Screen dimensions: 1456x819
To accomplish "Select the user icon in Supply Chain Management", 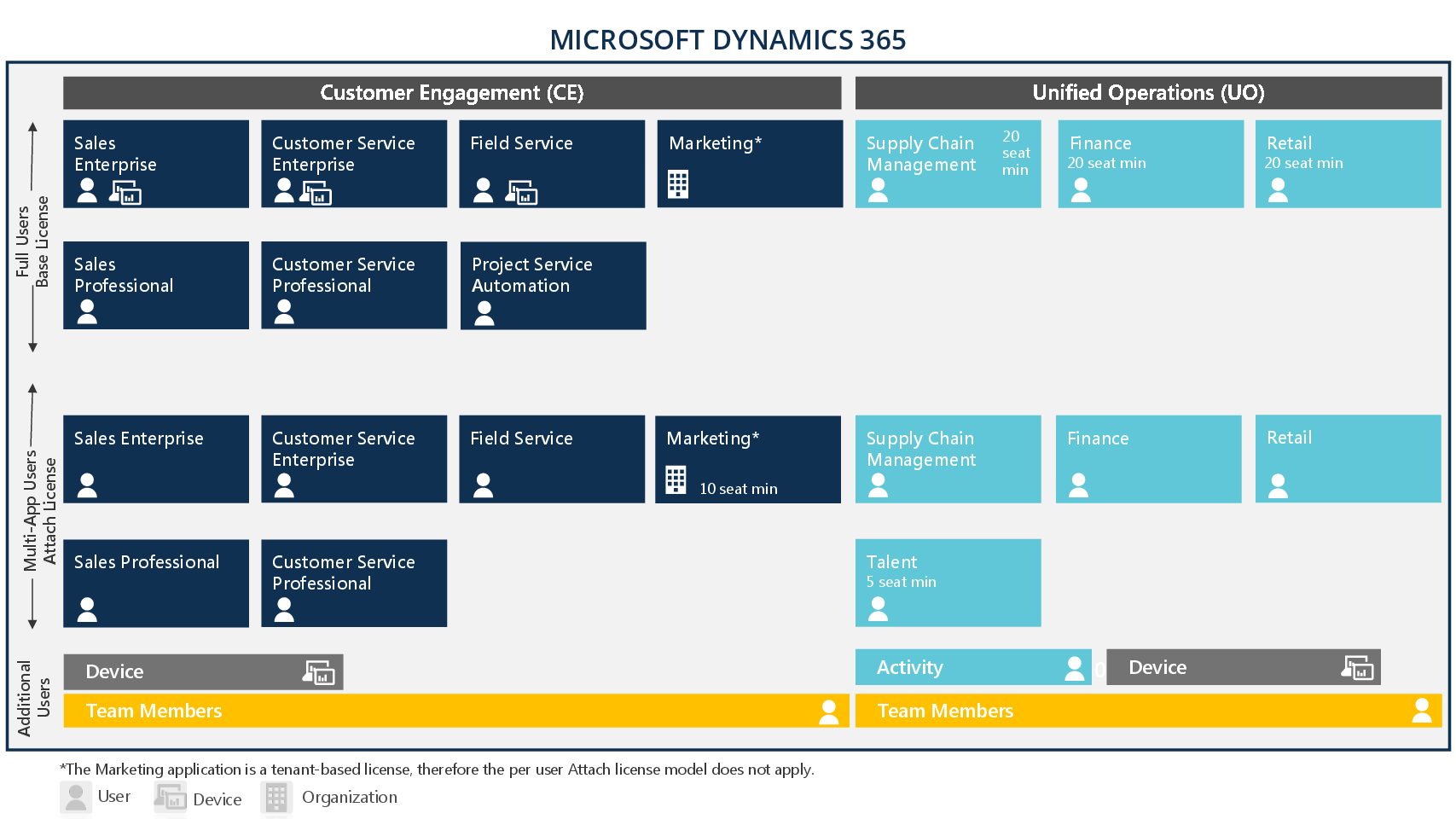I will [x=877, y=189].
